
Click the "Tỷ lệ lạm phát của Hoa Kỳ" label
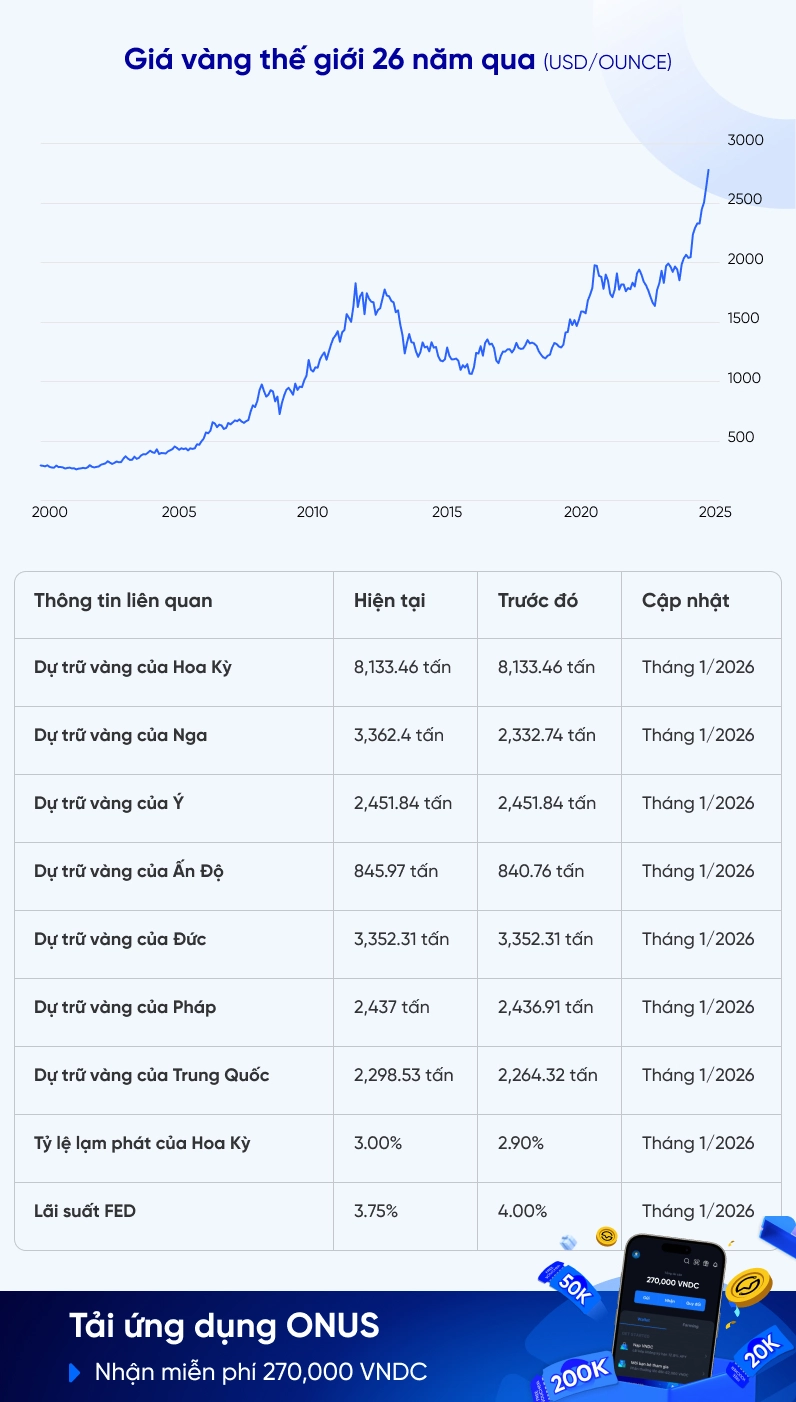pyautogui.click(x=142, y=1143)
